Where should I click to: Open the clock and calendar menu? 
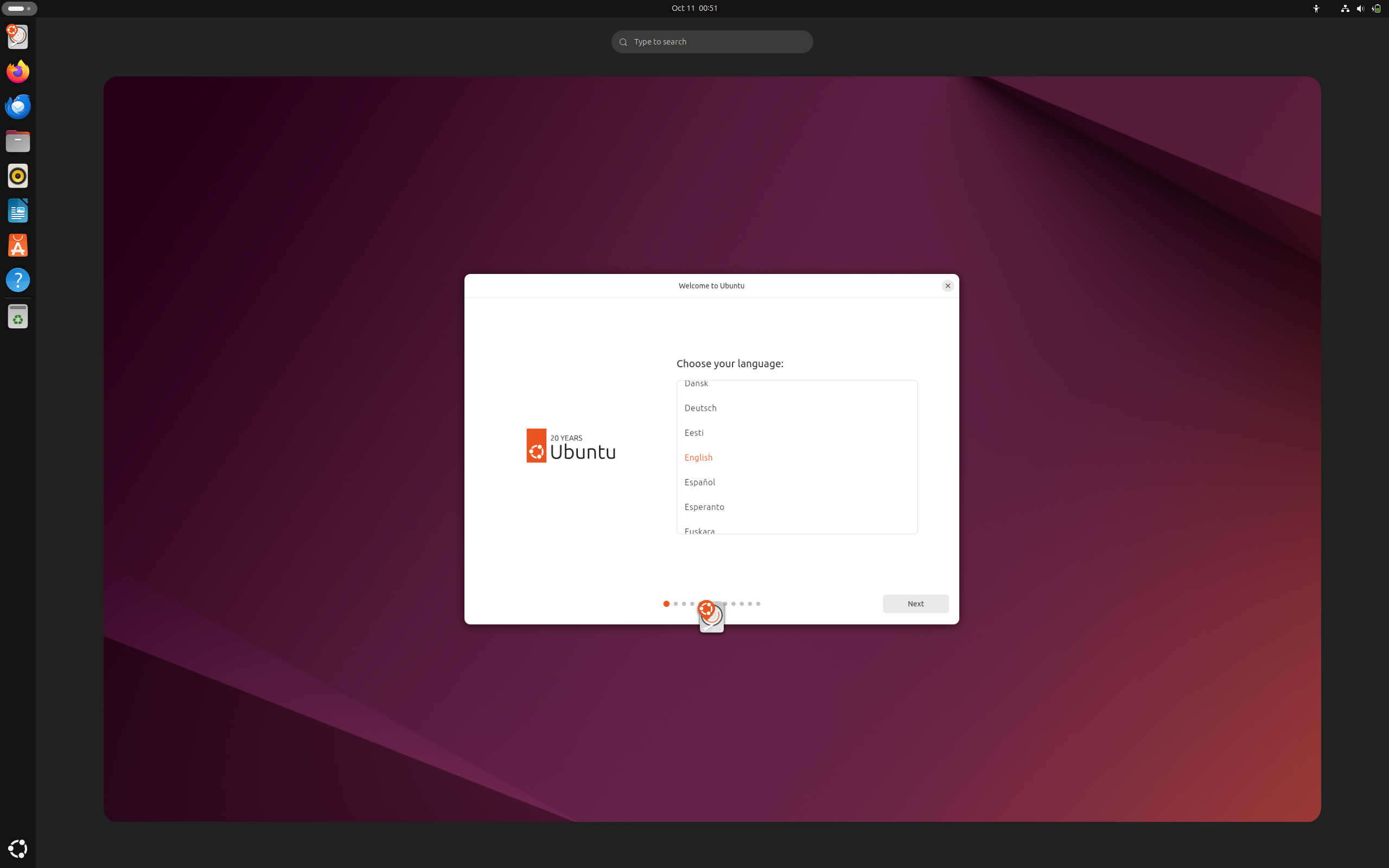[x=694, y=8]
